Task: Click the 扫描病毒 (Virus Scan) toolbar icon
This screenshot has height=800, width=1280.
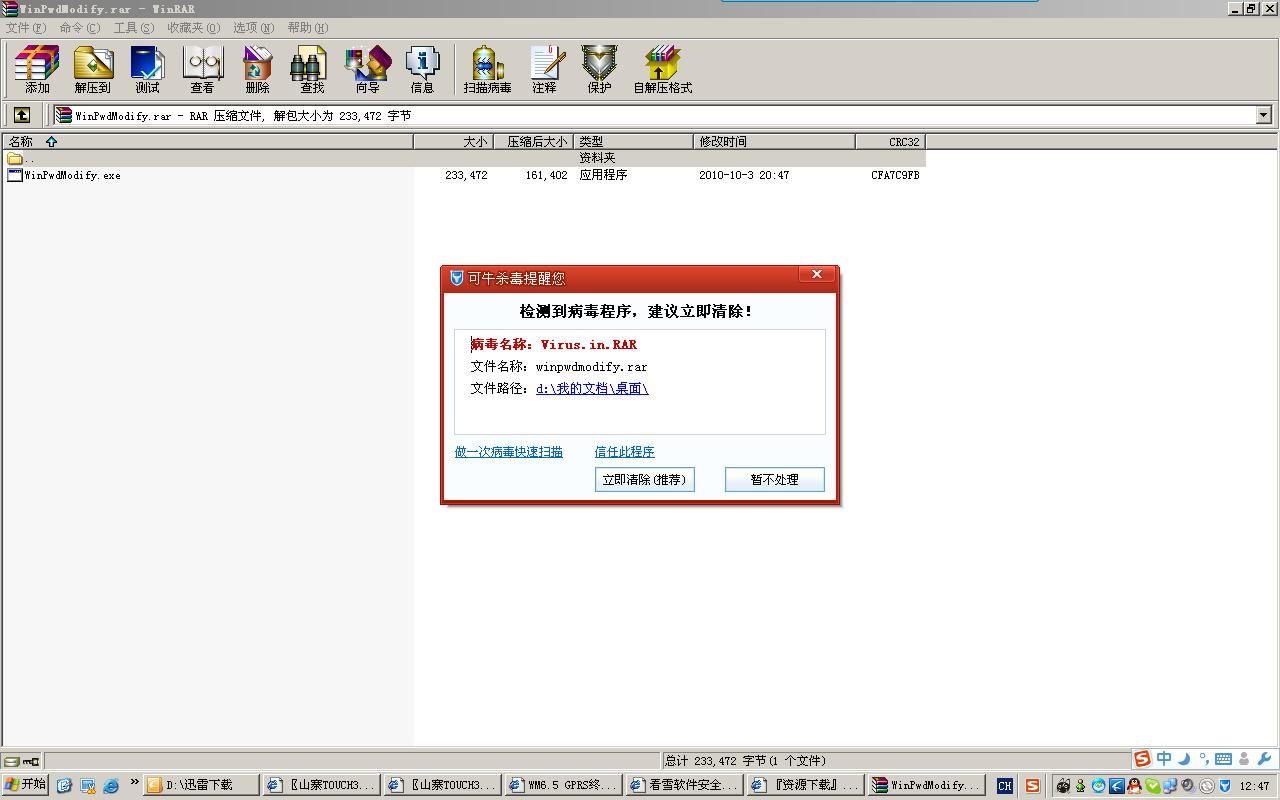Action: tap(488, 69)
